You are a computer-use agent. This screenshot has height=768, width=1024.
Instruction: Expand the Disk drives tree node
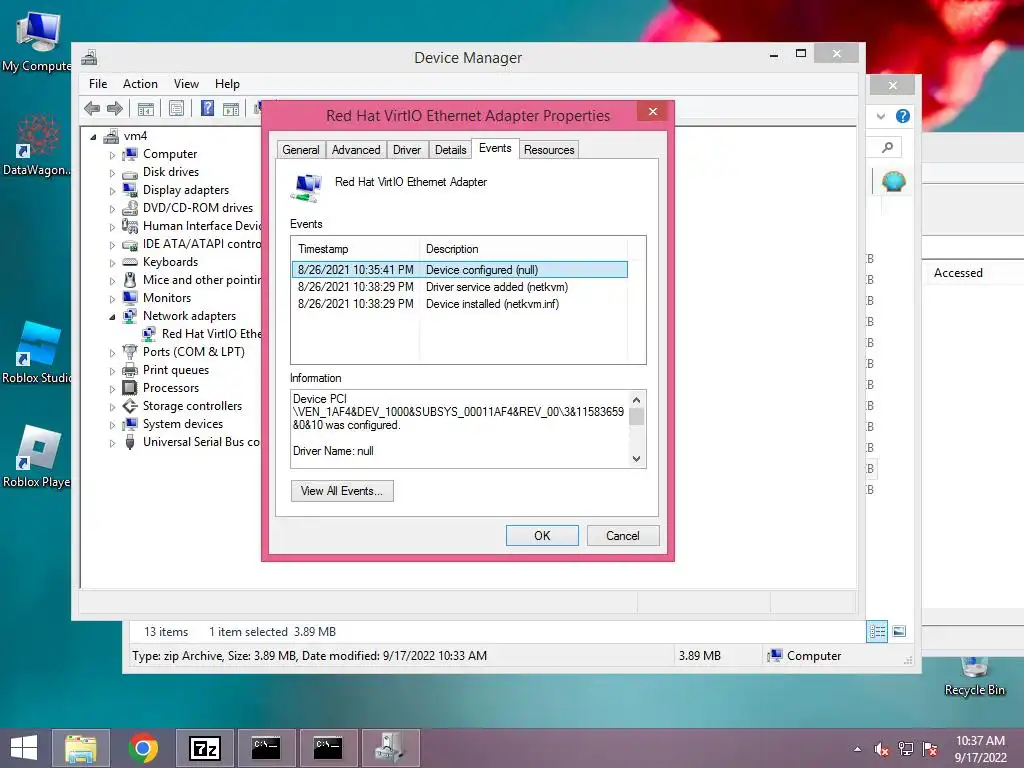(112, 173)
